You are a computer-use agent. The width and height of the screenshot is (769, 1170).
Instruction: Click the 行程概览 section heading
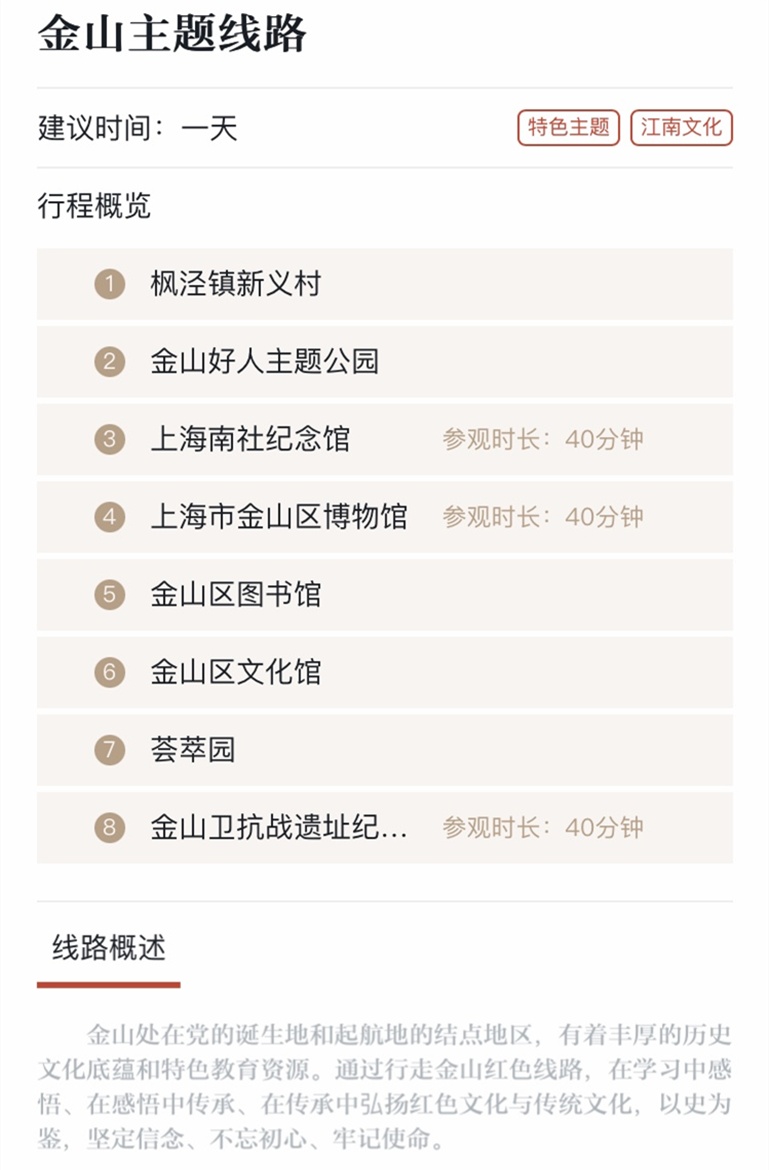94,206
